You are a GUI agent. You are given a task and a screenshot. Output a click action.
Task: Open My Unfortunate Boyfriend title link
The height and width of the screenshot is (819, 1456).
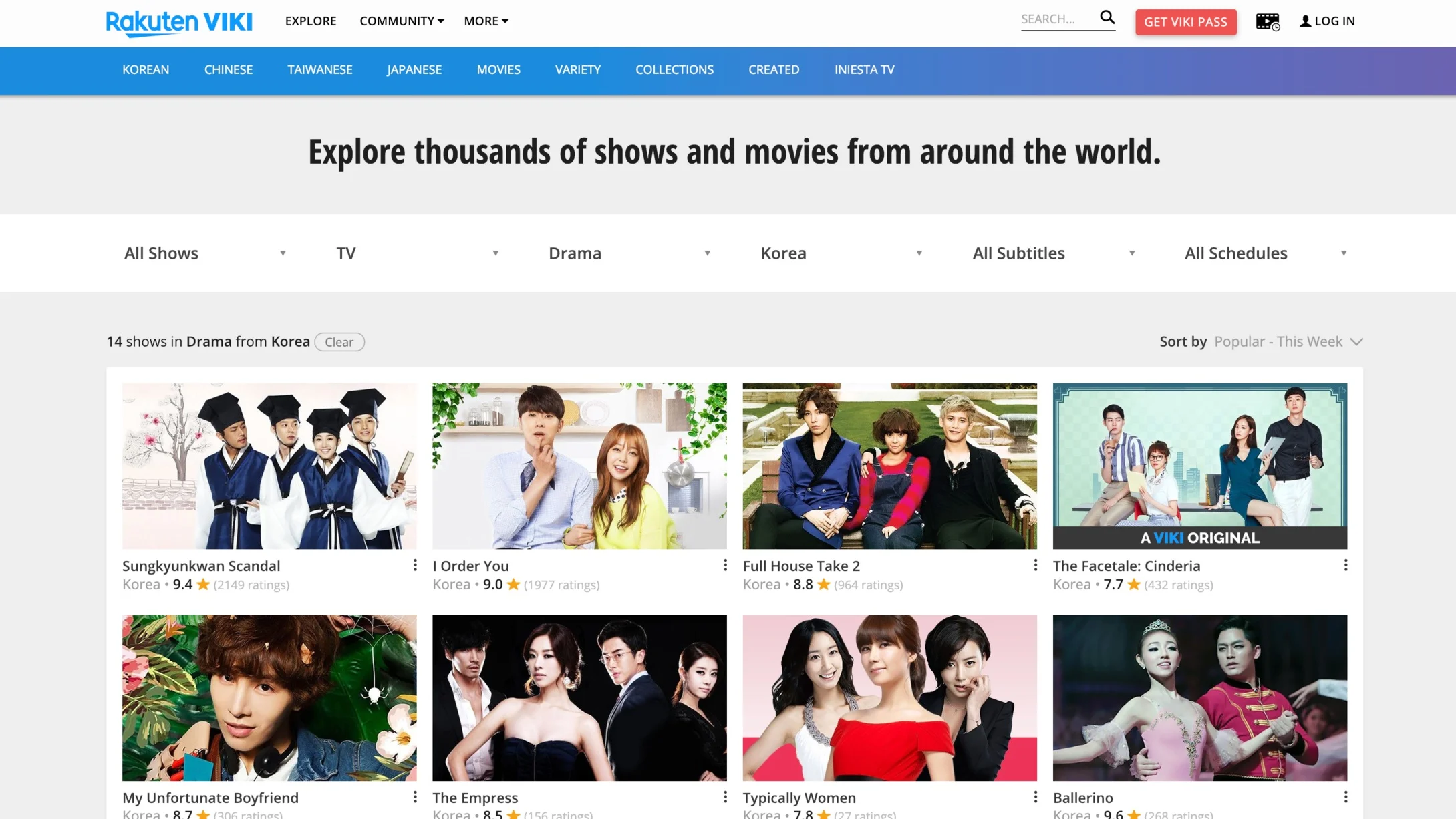point(210,798)
